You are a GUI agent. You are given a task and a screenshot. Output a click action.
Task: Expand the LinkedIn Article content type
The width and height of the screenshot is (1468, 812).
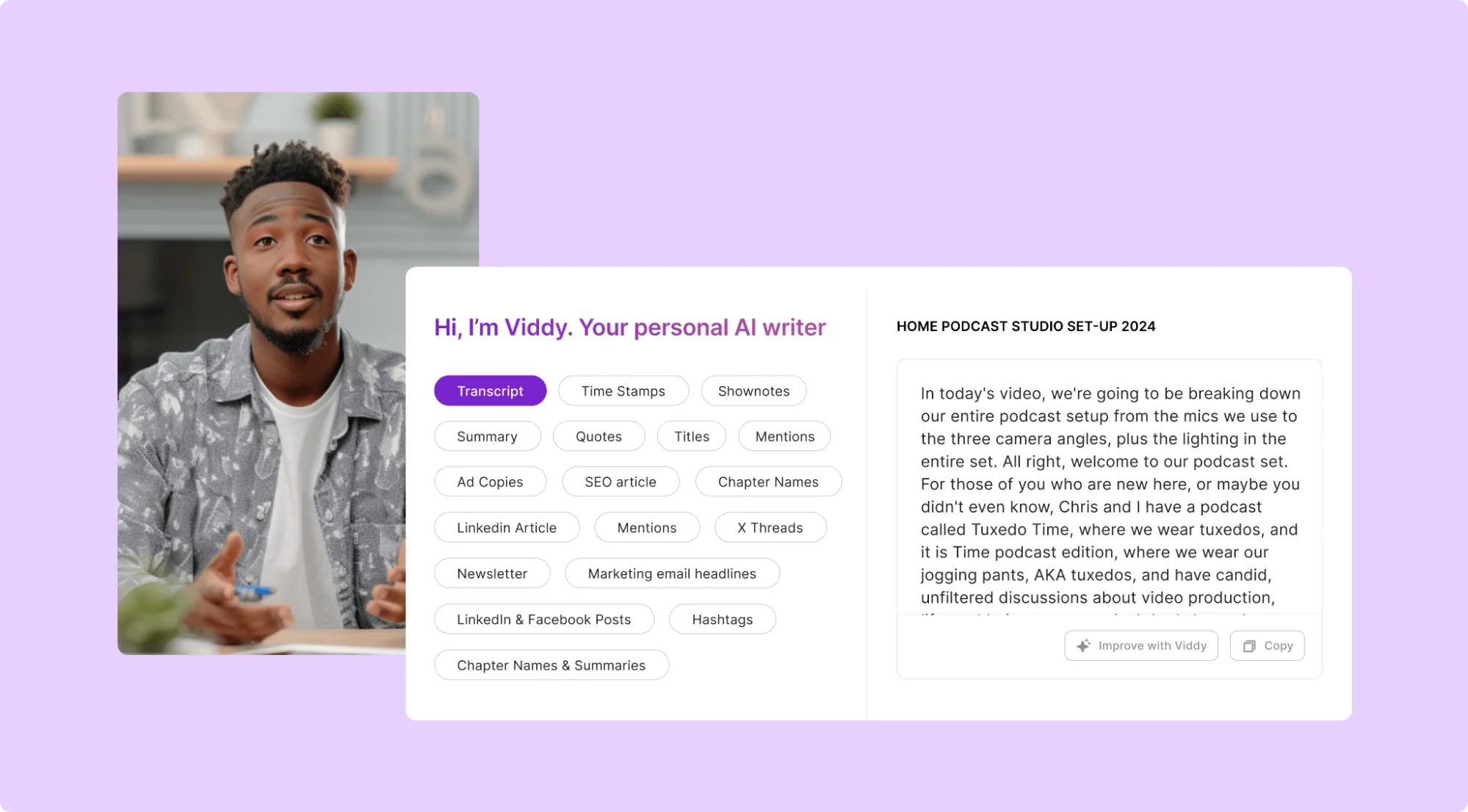506,527
